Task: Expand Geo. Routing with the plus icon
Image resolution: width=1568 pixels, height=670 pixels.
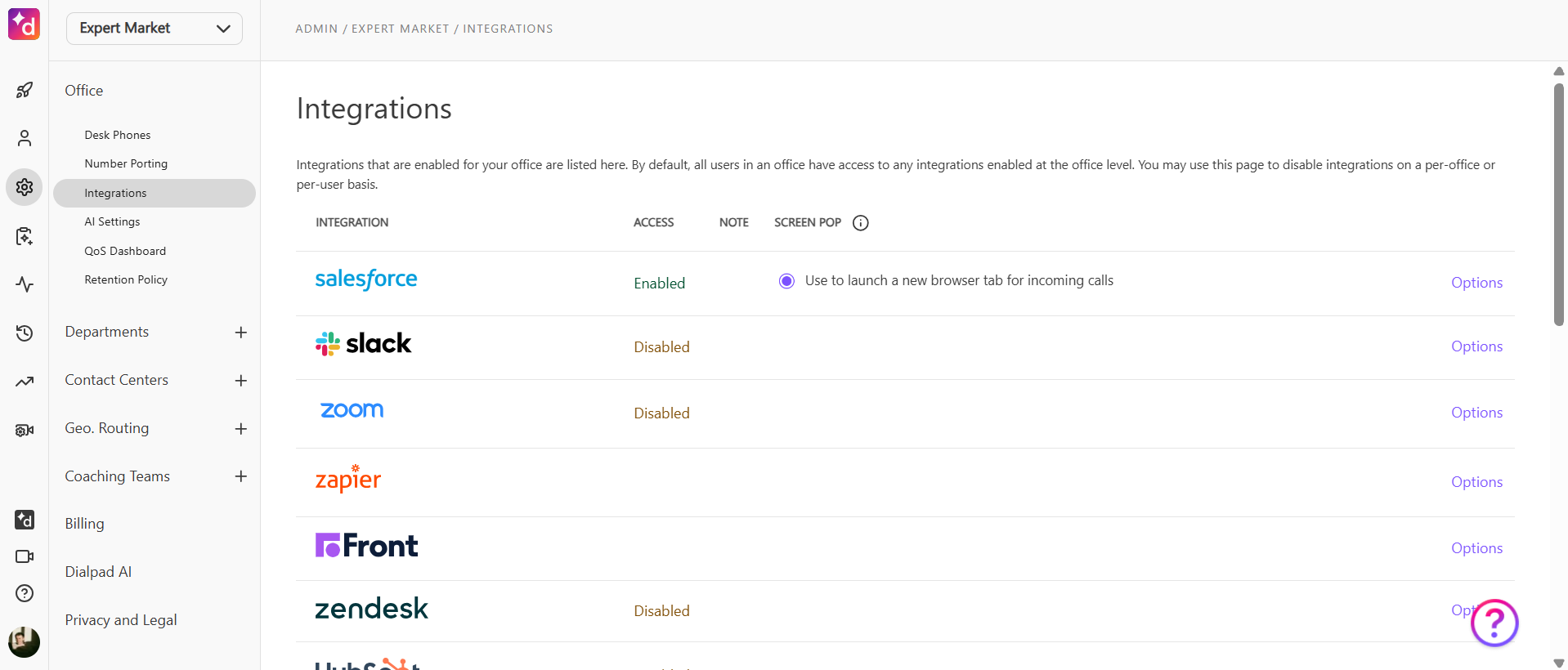Action: 241,429
